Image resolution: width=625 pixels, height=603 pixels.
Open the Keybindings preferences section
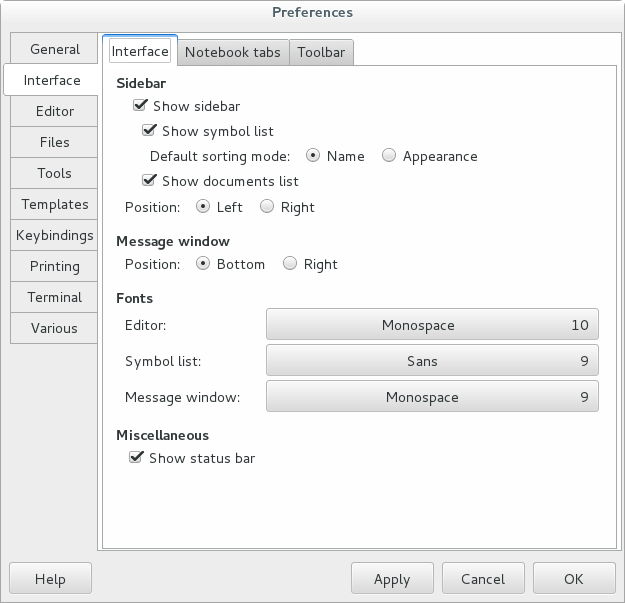[x=55, y=235]
